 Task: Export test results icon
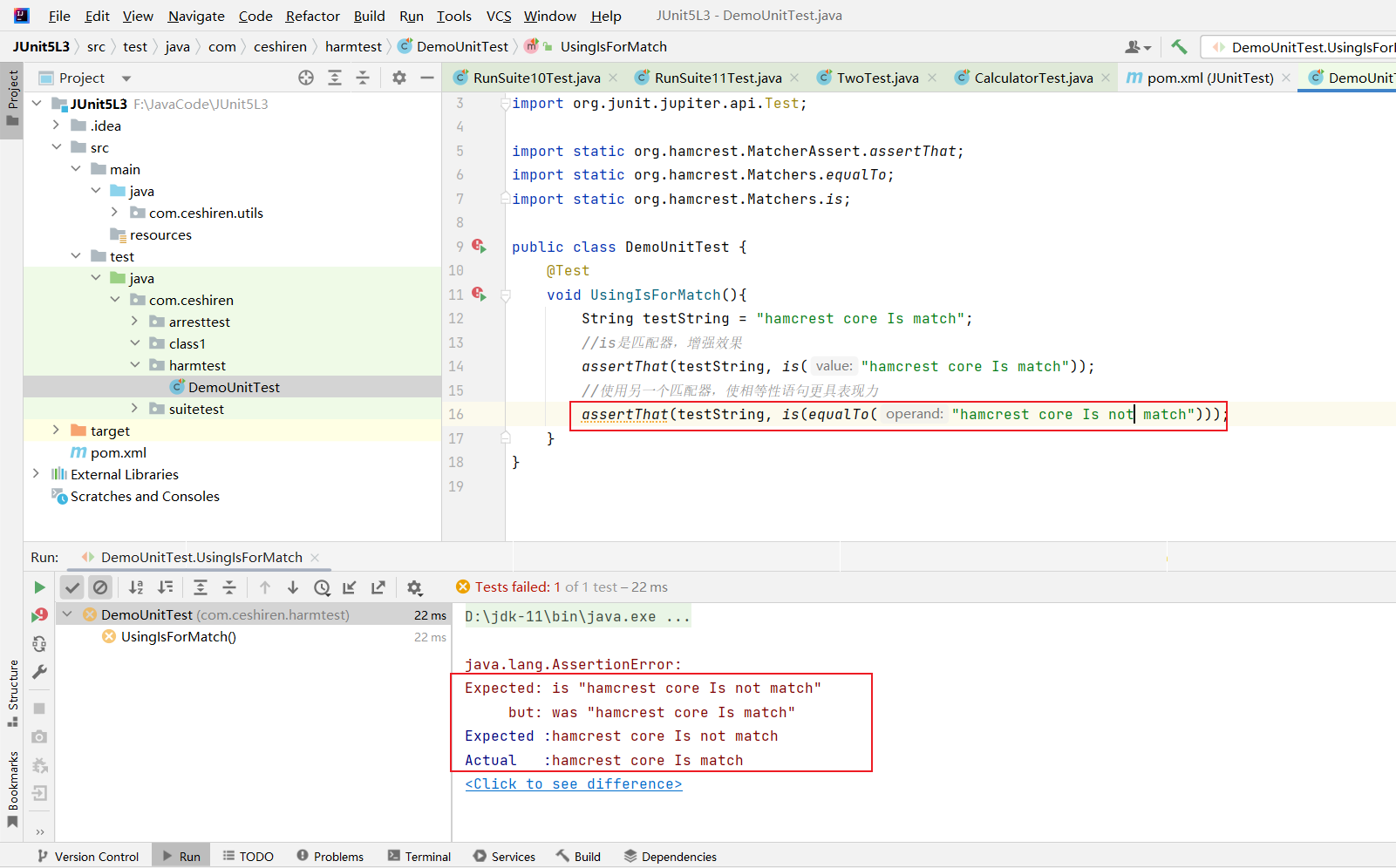(378, 587)
